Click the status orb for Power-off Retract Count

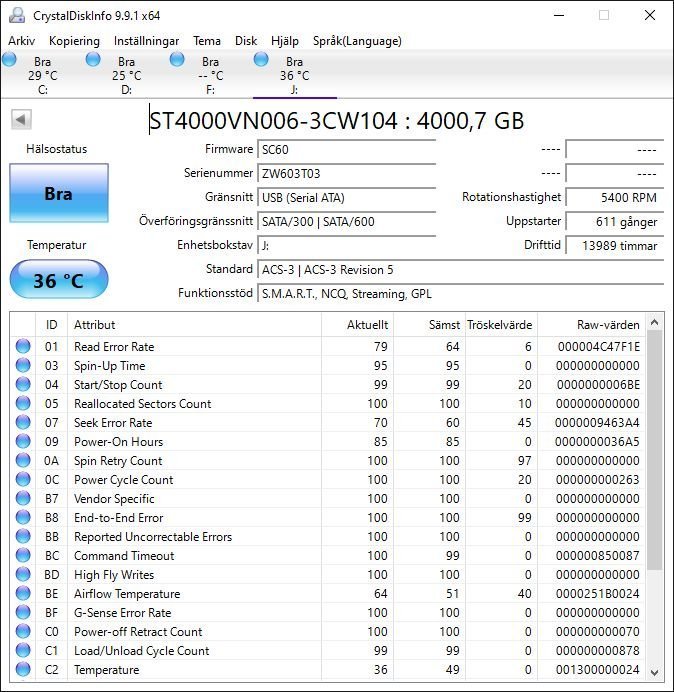point(23,631)
